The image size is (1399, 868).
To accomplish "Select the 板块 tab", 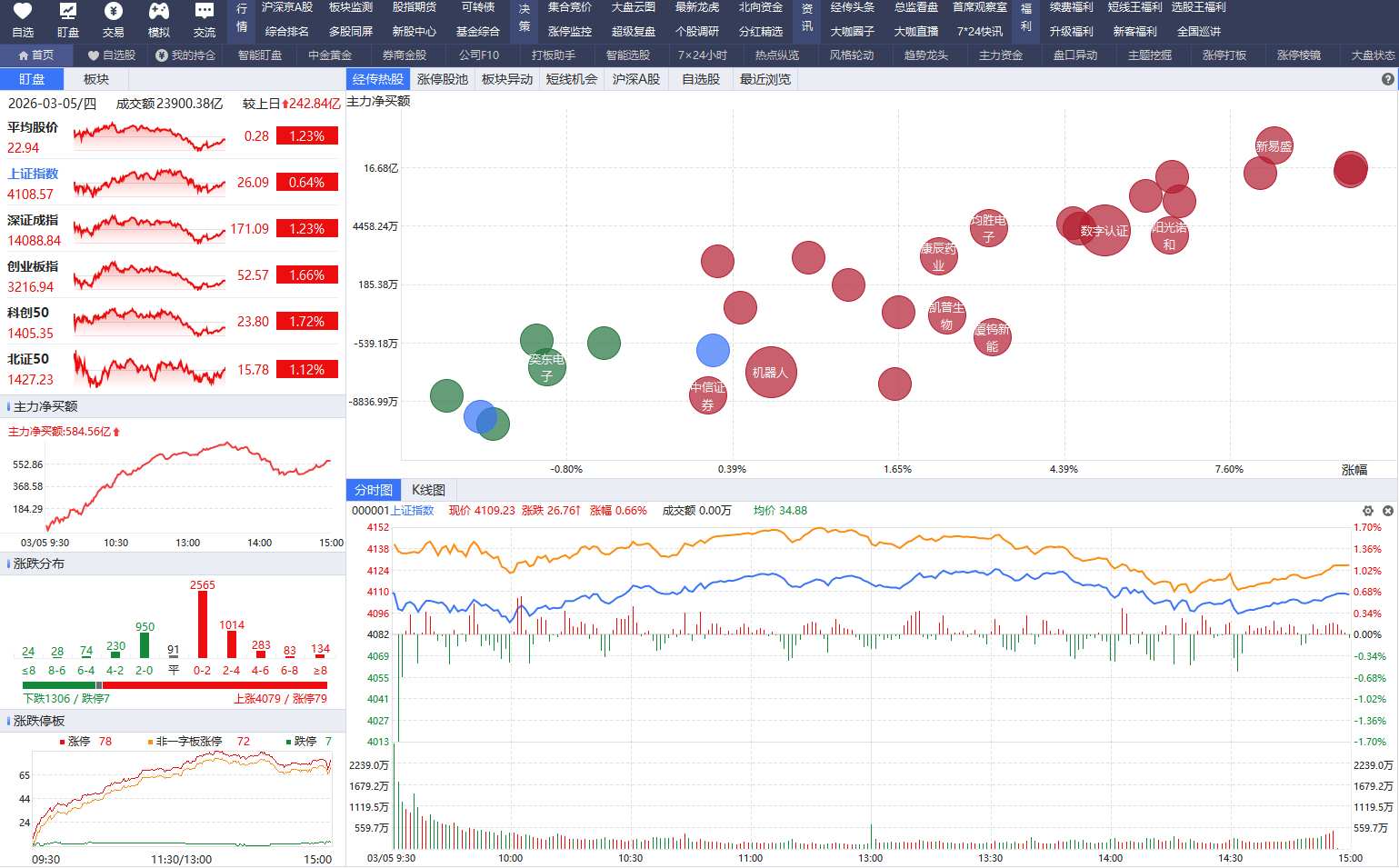I will pos(96,79).
